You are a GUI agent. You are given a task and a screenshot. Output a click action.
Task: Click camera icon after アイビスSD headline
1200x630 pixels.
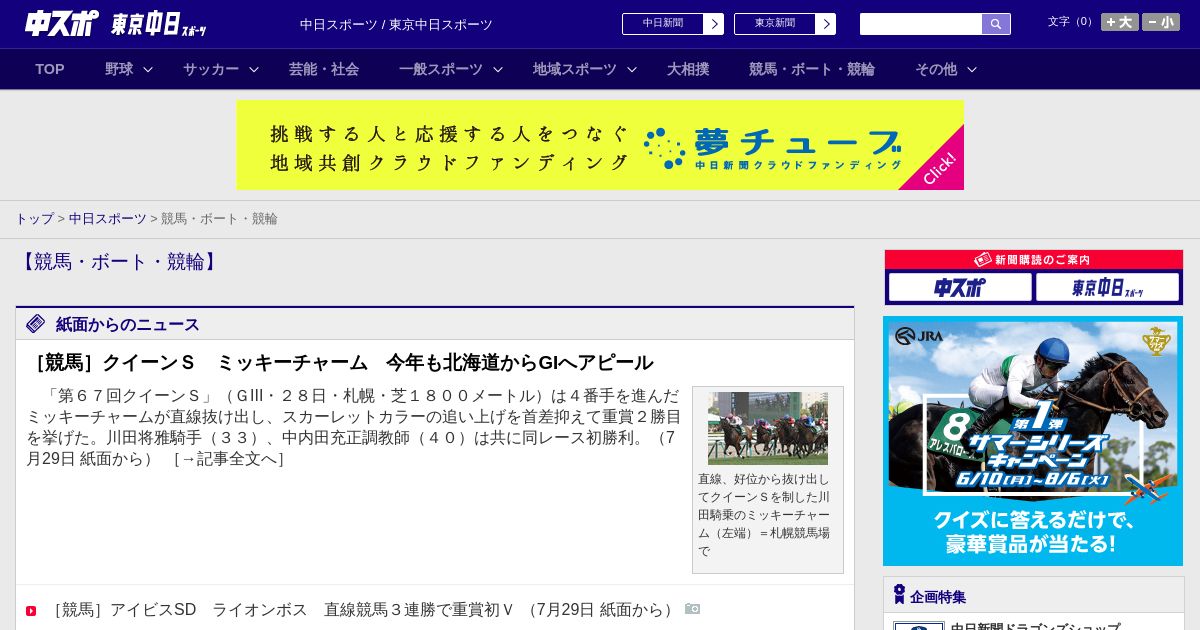tap(692, 608)
